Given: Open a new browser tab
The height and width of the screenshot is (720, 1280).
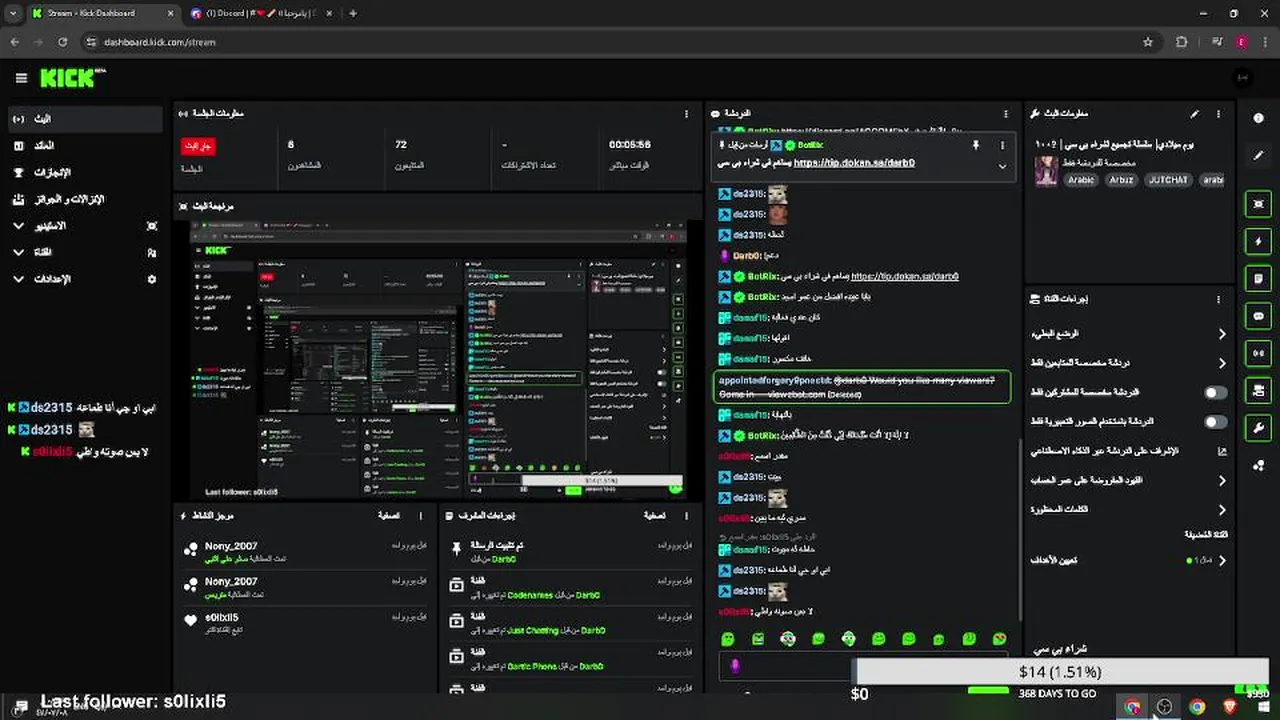Looking at the screenshot, I should pos(352,13).
